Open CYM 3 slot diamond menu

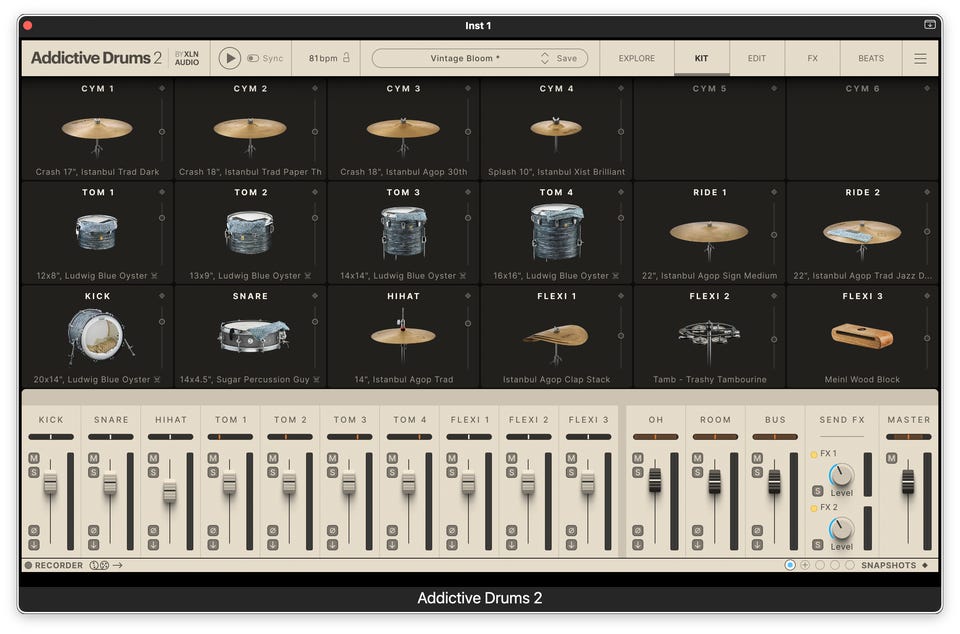[x=468, y=88]
